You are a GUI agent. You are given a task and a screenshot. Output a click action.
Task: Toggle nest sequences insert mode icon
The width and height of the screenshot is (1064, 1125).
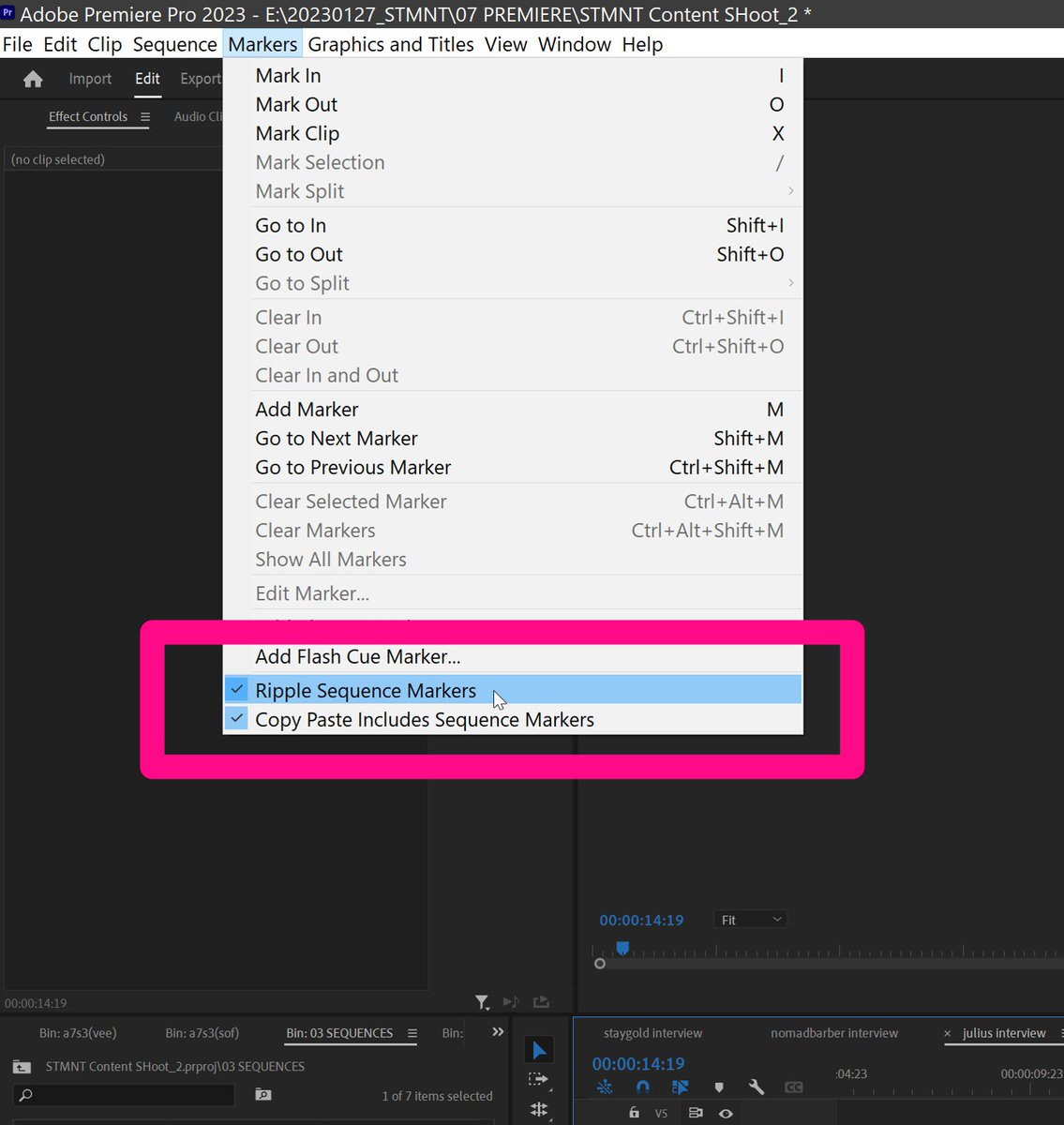pos(605,1087)
